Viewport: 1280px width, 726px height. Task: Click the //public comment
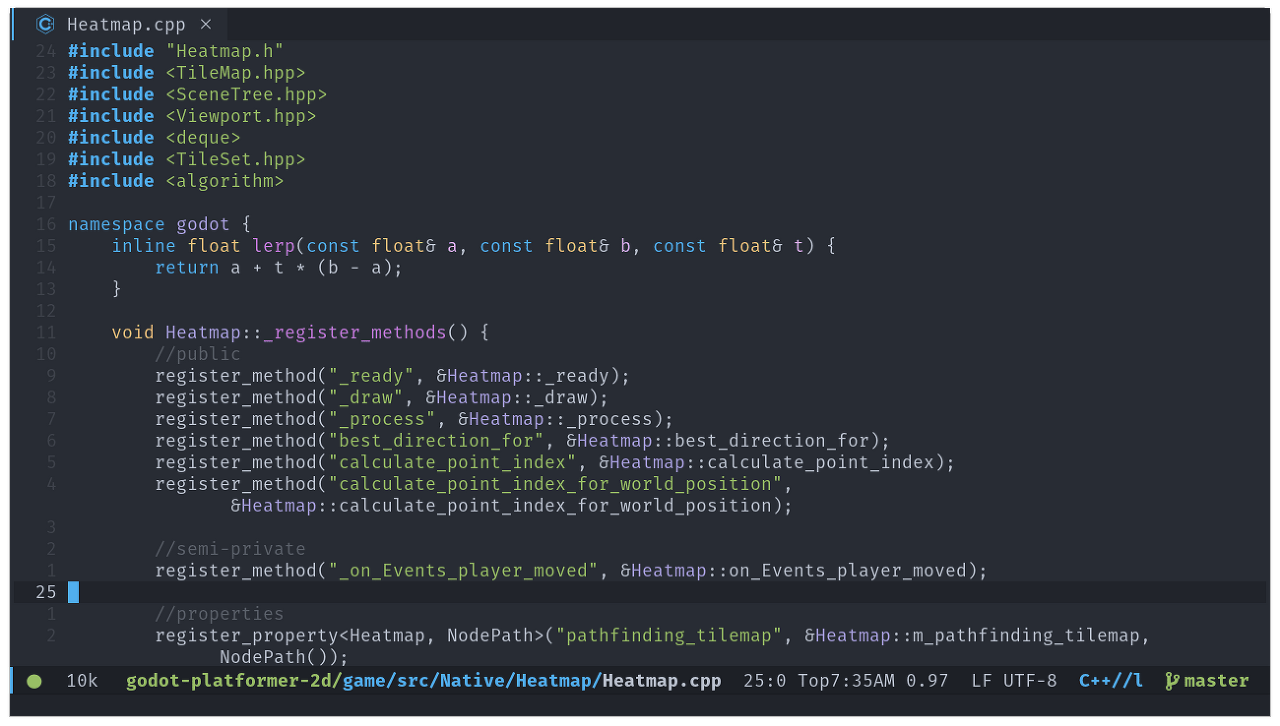point(198,354)
